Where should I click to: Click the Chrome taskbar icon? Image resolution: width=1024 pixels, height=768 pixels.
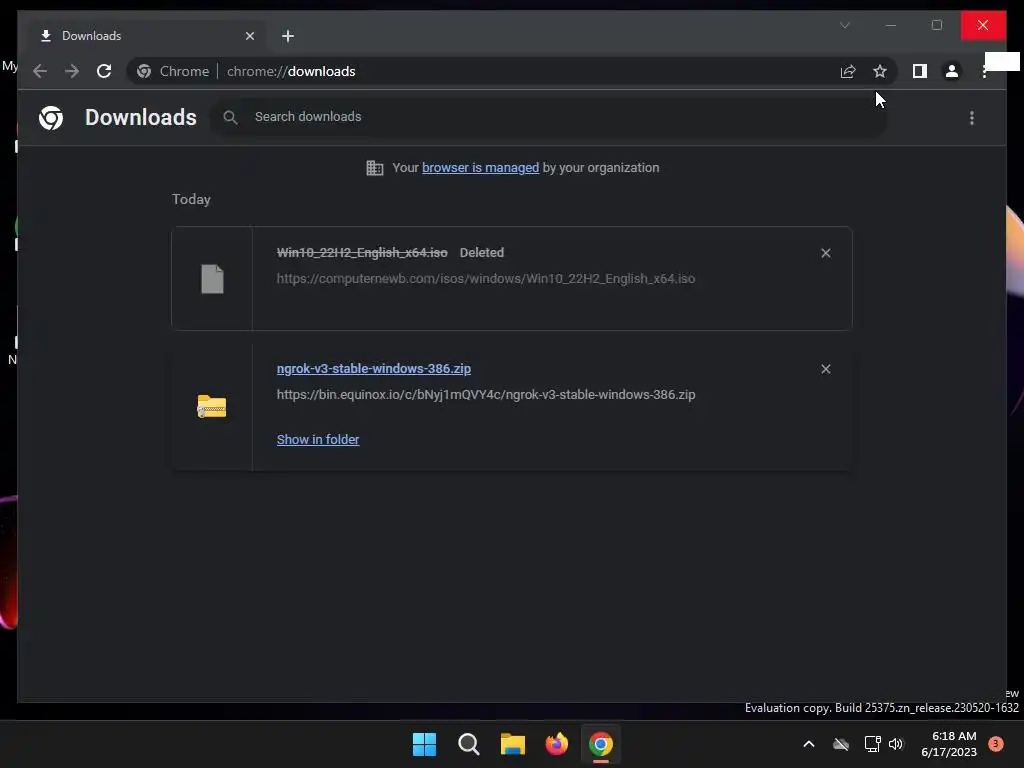601,744
